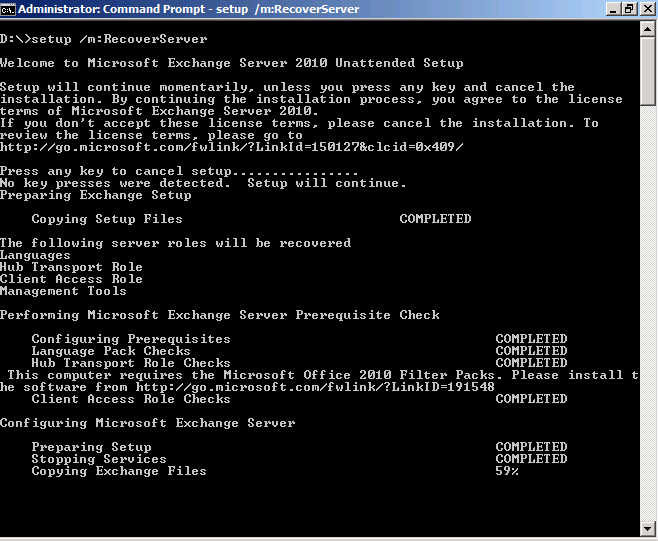The height and width of the screenshot is (541, 658).
Task: Click 'Stopping Services' text
Action: click(99, 459)
